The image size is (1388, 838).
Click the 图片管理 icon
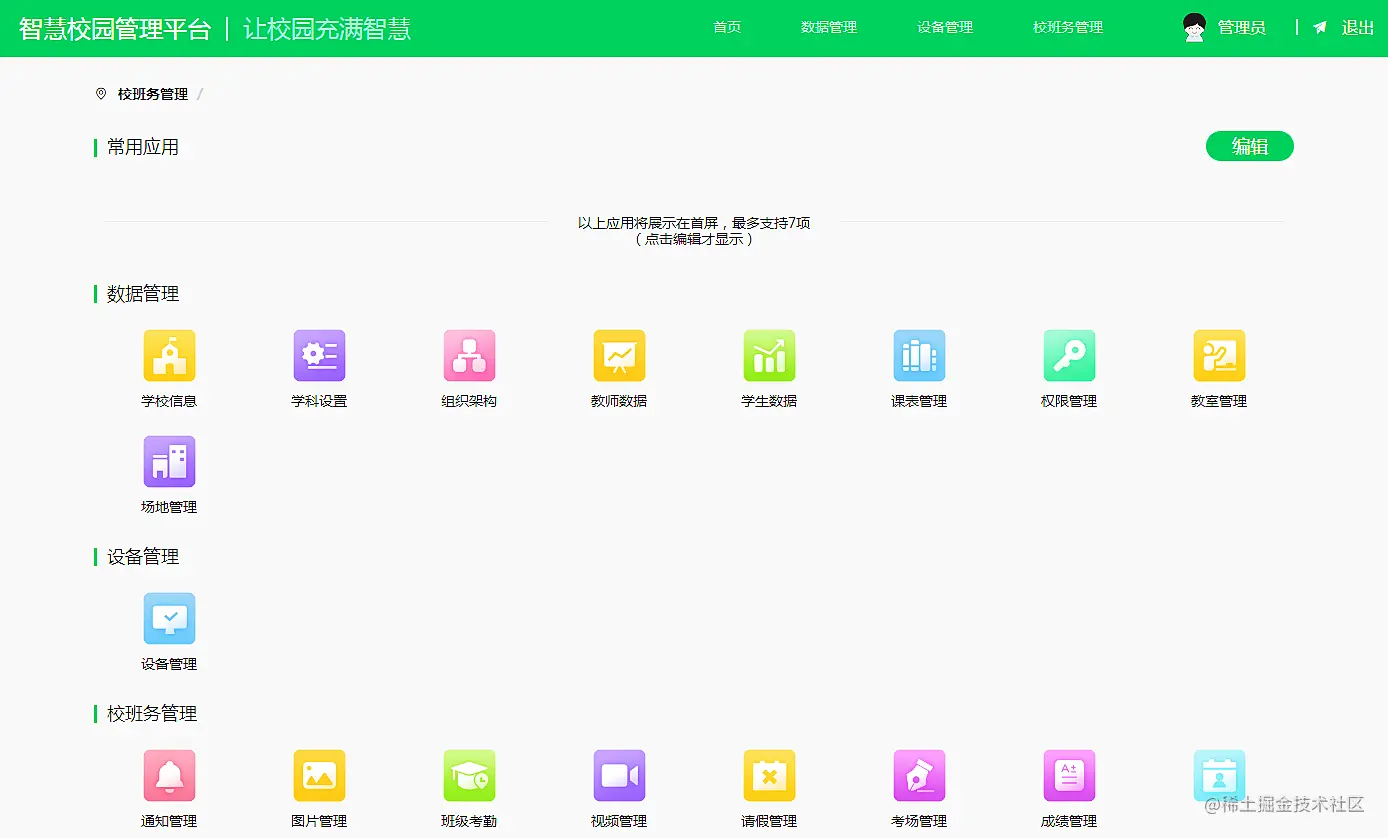pos(319,775)
